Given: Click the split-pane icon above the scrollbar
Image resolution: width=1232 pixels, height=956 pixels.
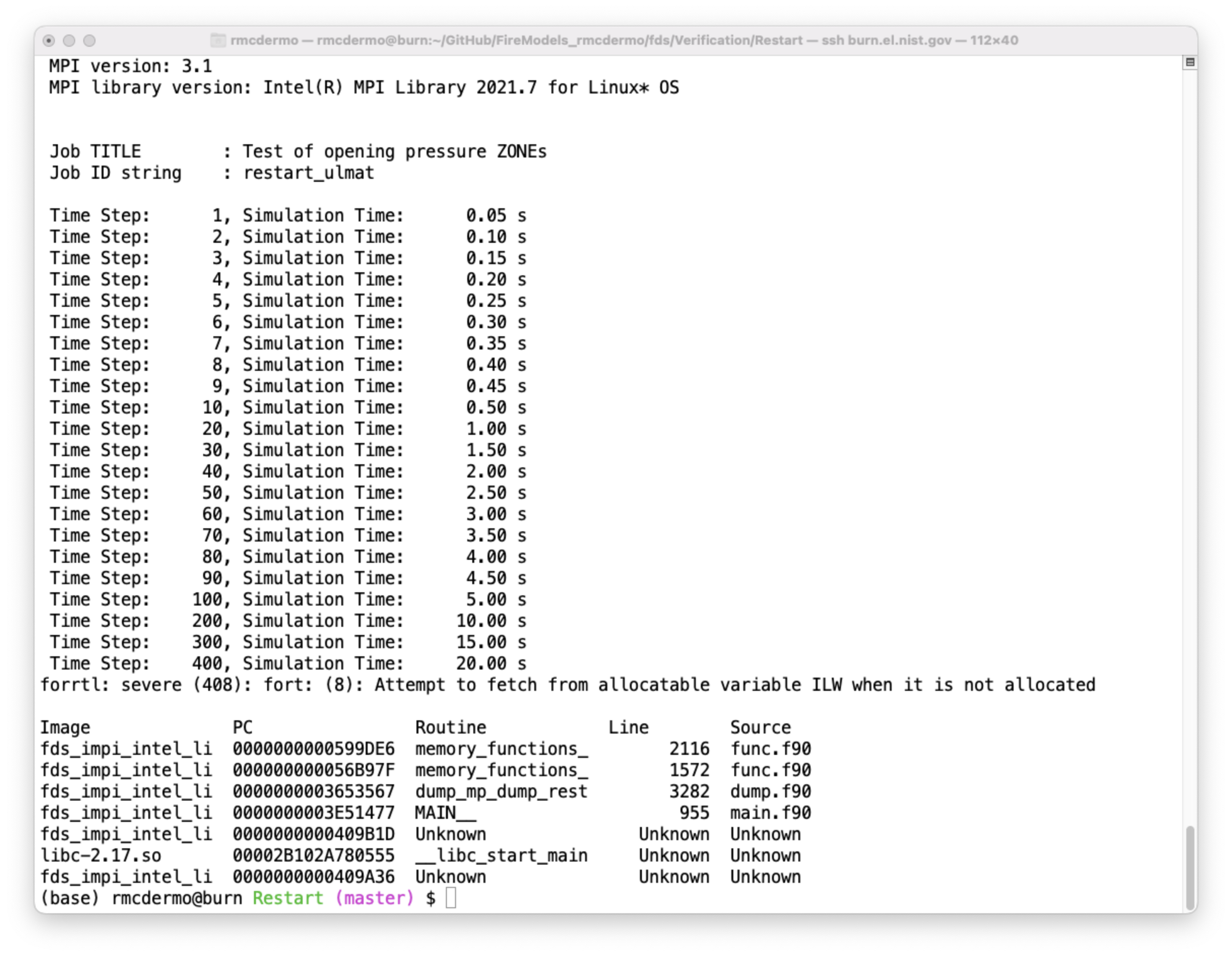Looking at the screenshot, I should (1190, 63).
